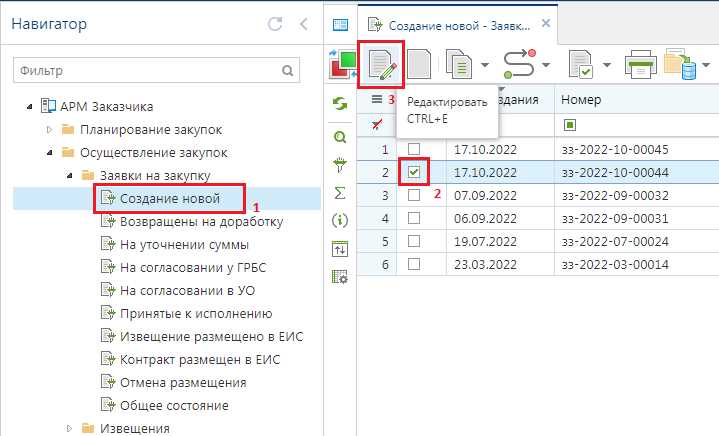This screenshot has width=719, height=436.
Task: Open Принятые к исполнению item
Action: (196, 313)
